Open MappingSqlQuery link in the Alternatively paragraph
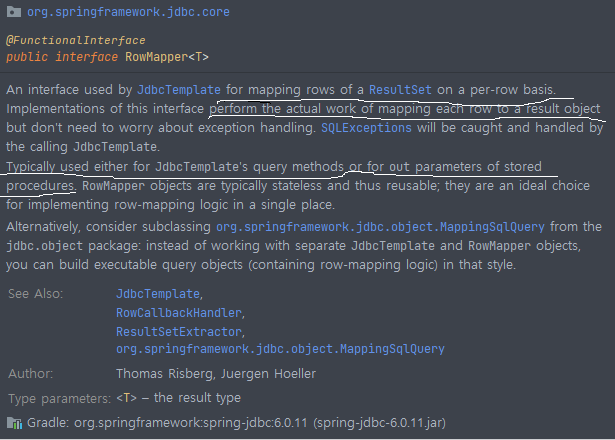This screenshot has height=440, width=615. point(380,227)
